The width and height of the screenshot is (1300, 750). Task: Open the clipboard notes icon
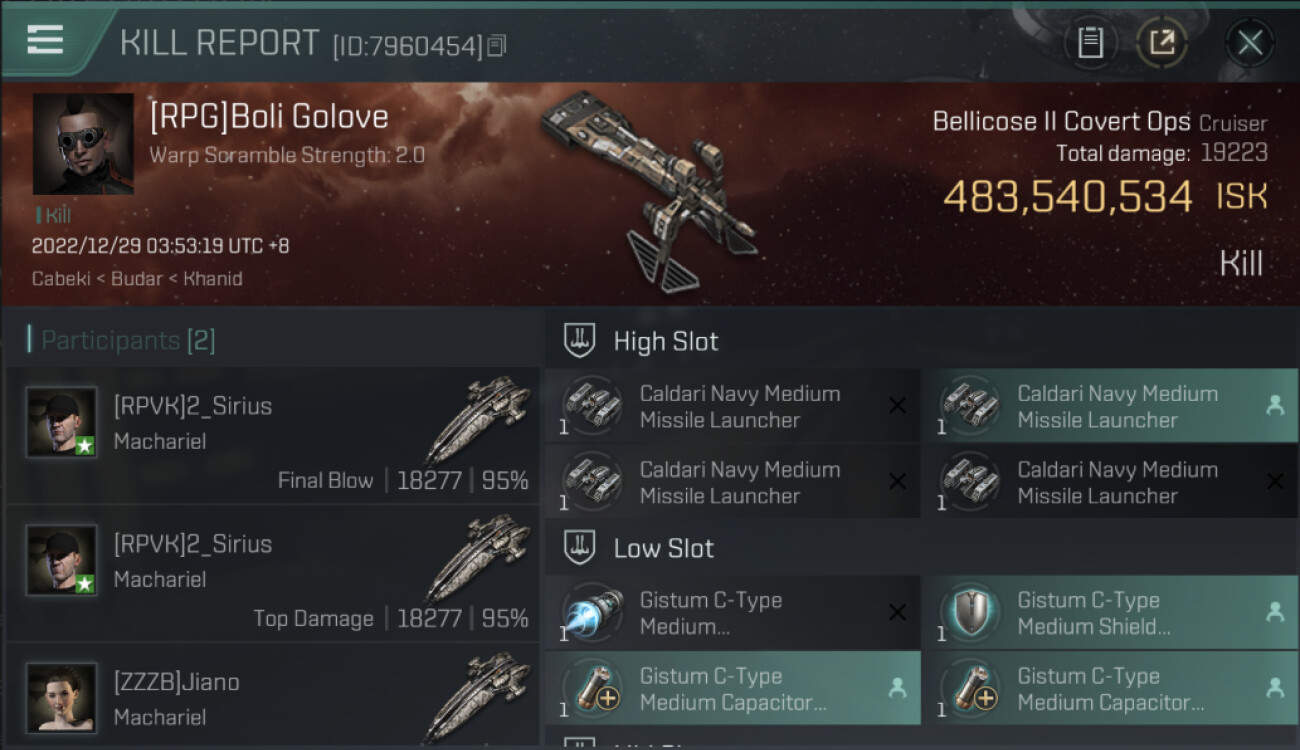[x=1090, y=43]
